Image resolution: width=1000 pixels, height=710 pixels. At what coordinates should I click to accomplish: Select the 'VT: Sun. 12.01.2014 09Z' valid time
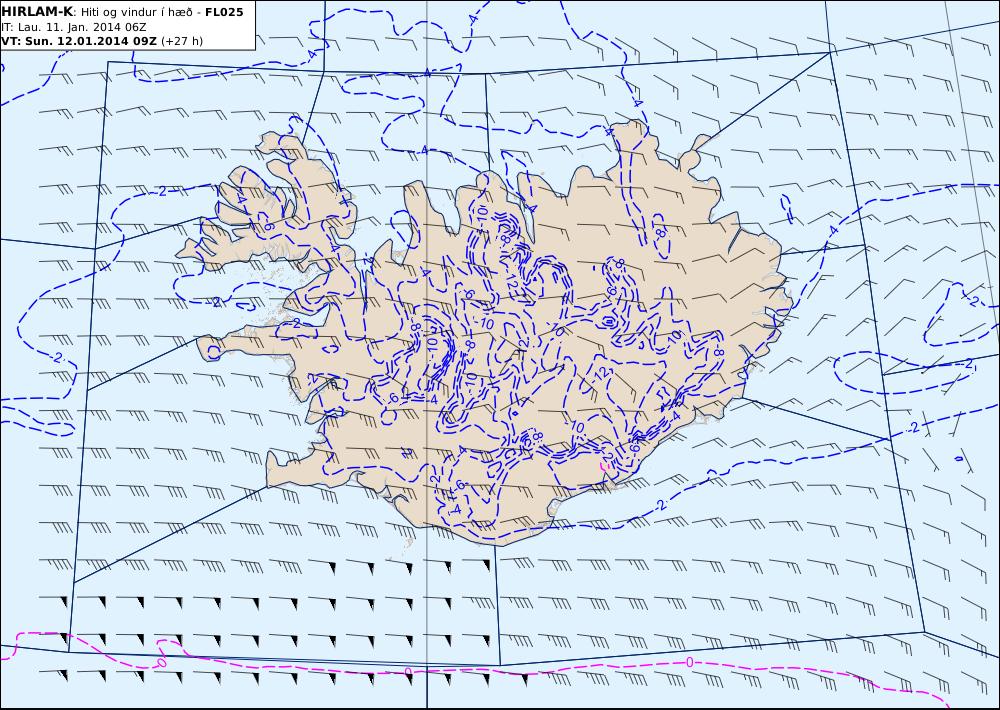pos(78,41)
